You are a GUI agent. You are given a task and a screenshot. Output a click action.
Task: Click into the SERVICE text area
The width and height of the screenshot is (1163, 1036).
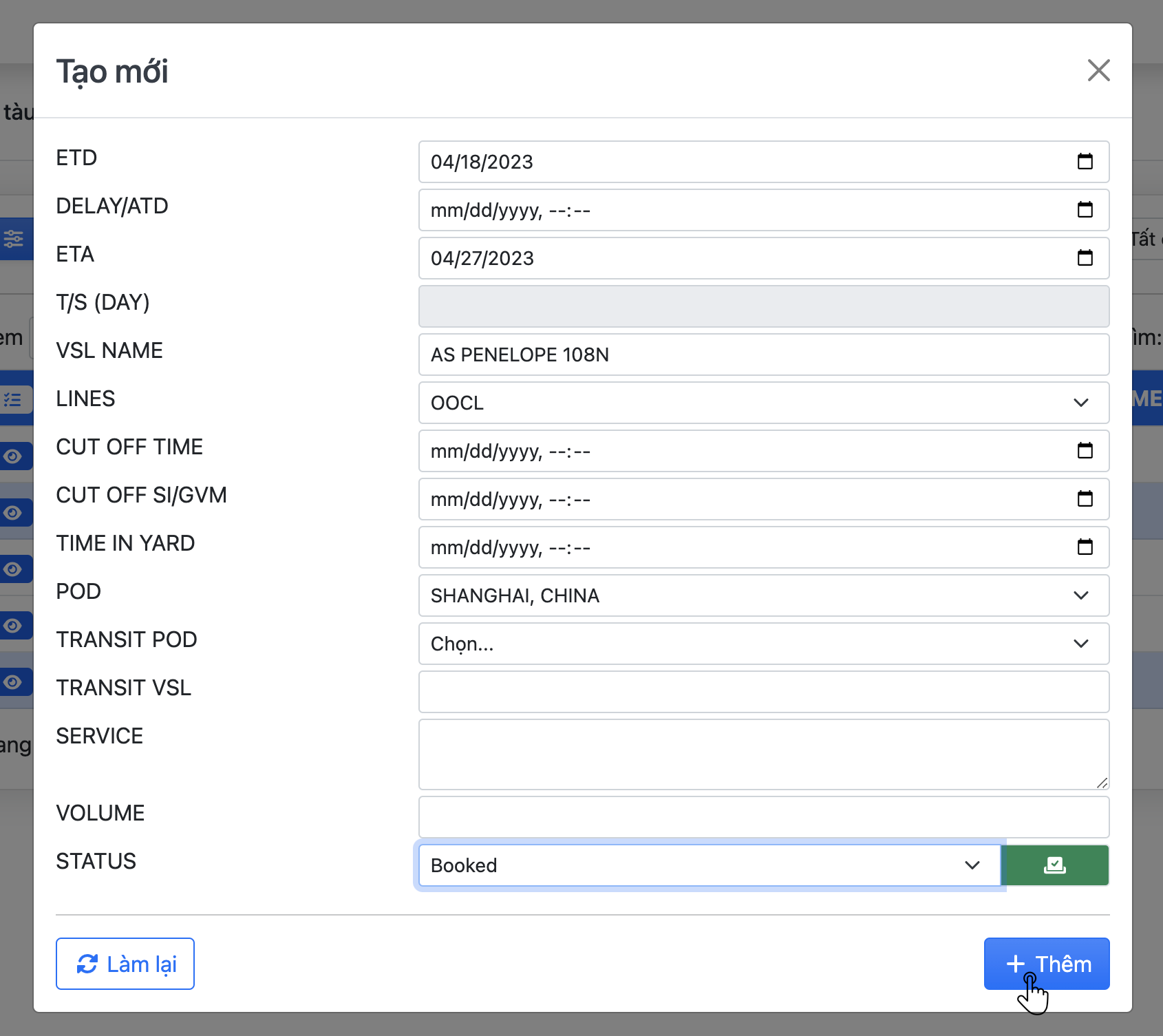pos(763,754)
